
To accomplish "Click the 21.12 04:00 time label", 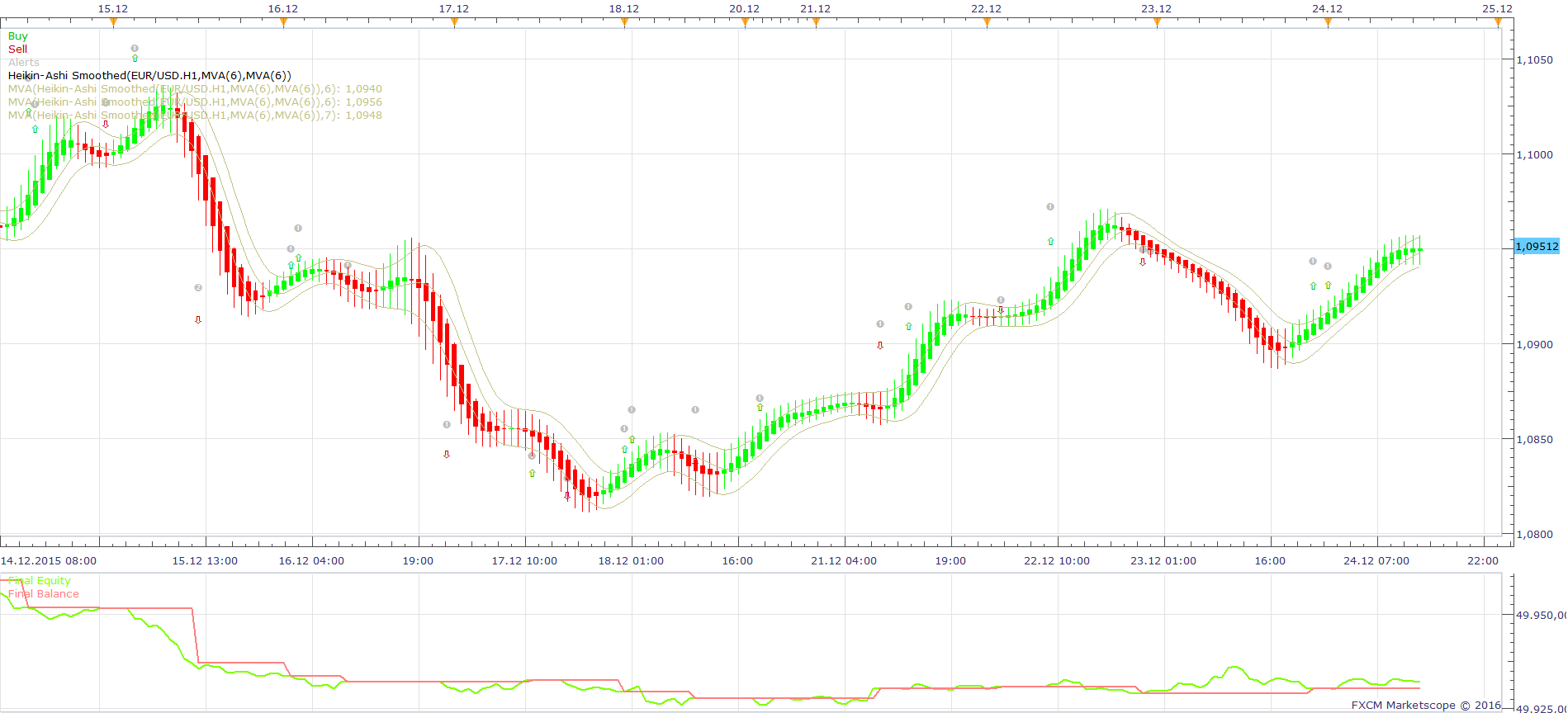I will [x=844, y=561].
